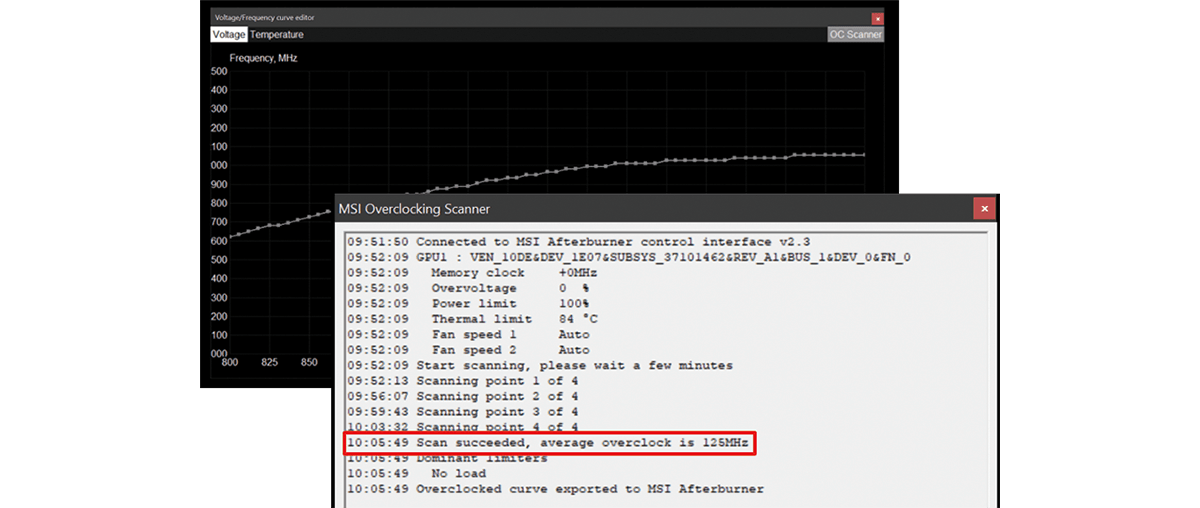Click the 'Frequency, MHz' axis label

(x=263, y=58)
